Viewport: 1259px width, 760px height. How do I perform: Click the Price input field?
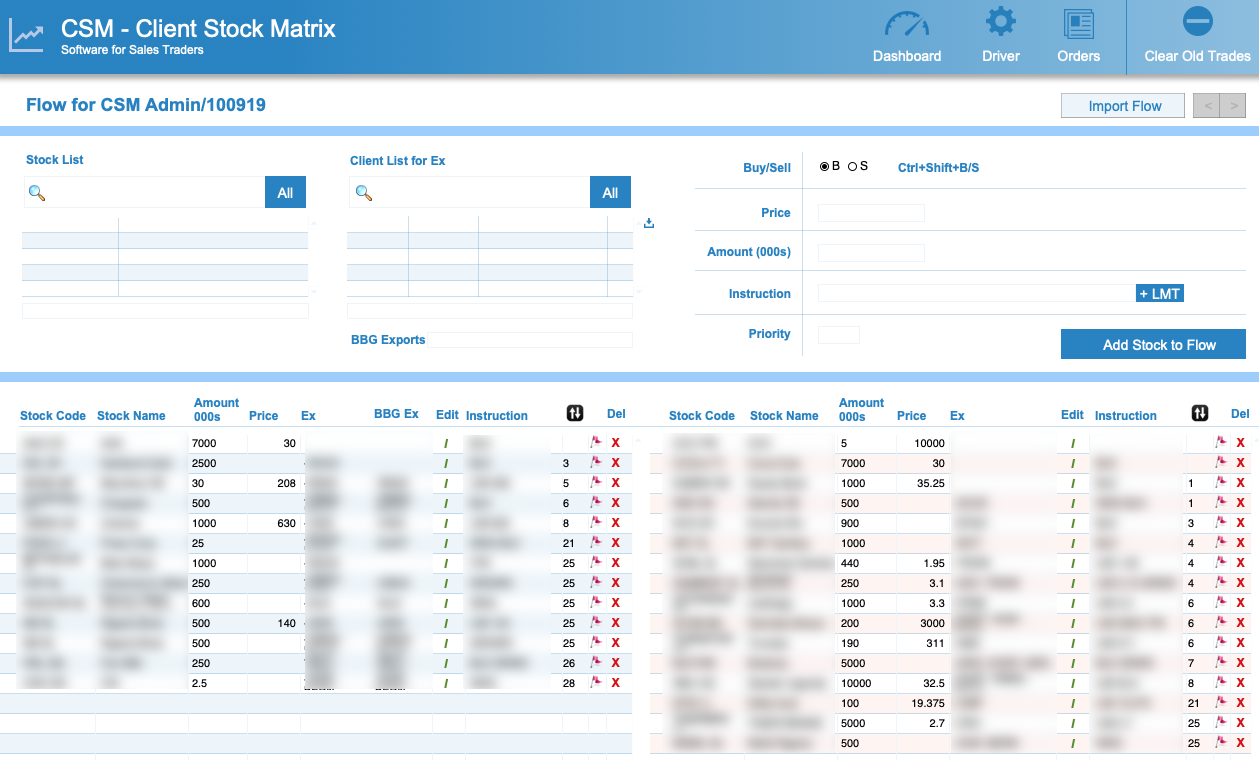(x=871, y=213)
